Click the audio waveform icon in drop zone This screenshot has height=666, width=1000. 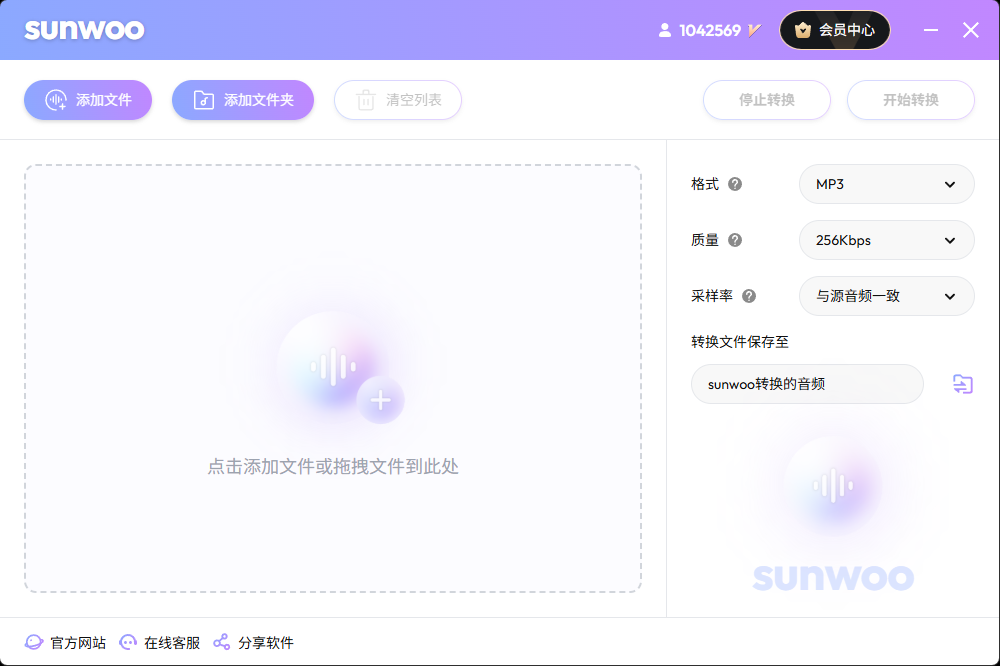pyautogui.click(x=332, y=367)
